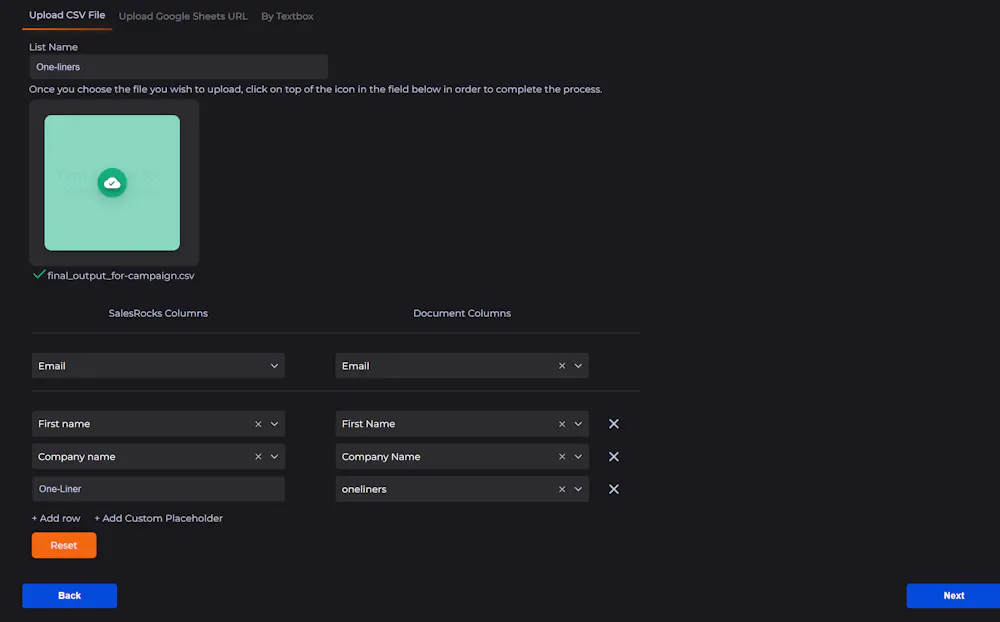Open the Company Name document column dropdown
Viewport: 1000px width, 622px height.
578,457
